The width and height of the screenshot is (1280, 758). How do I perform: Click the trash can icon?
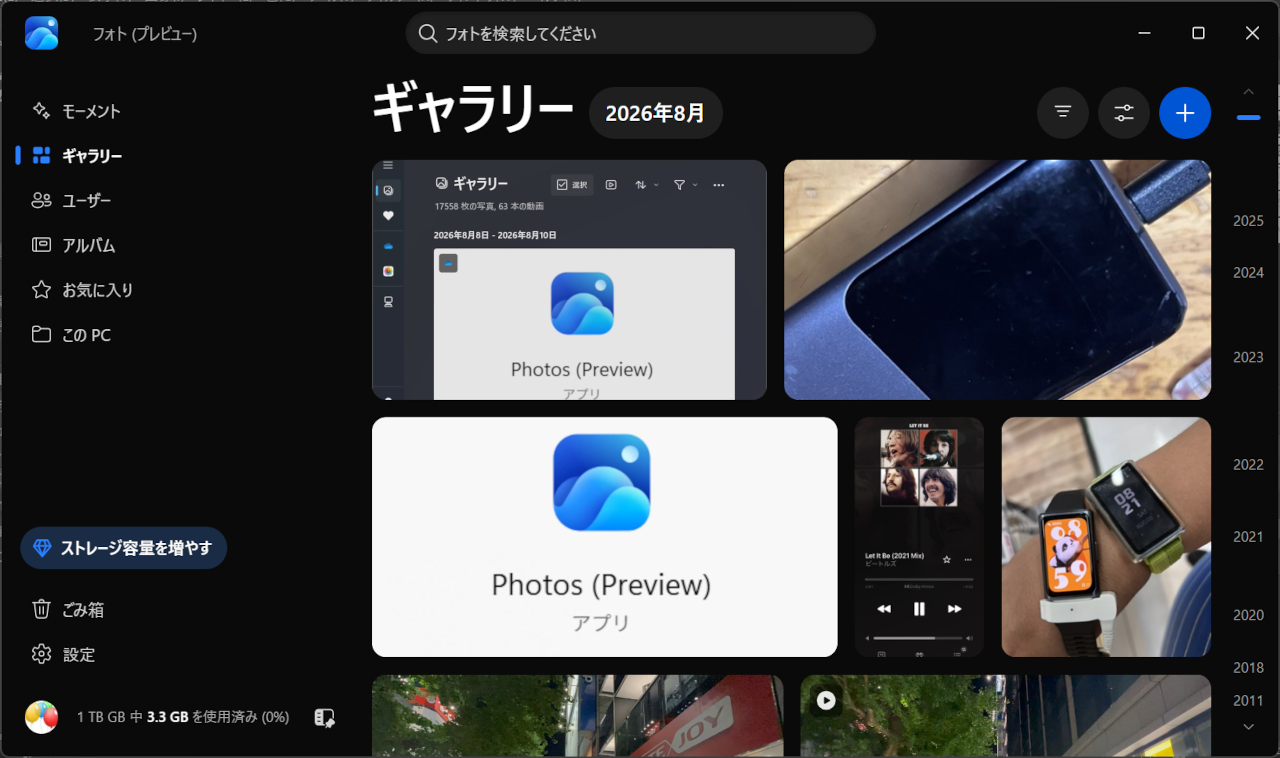[x=41, y=609]
